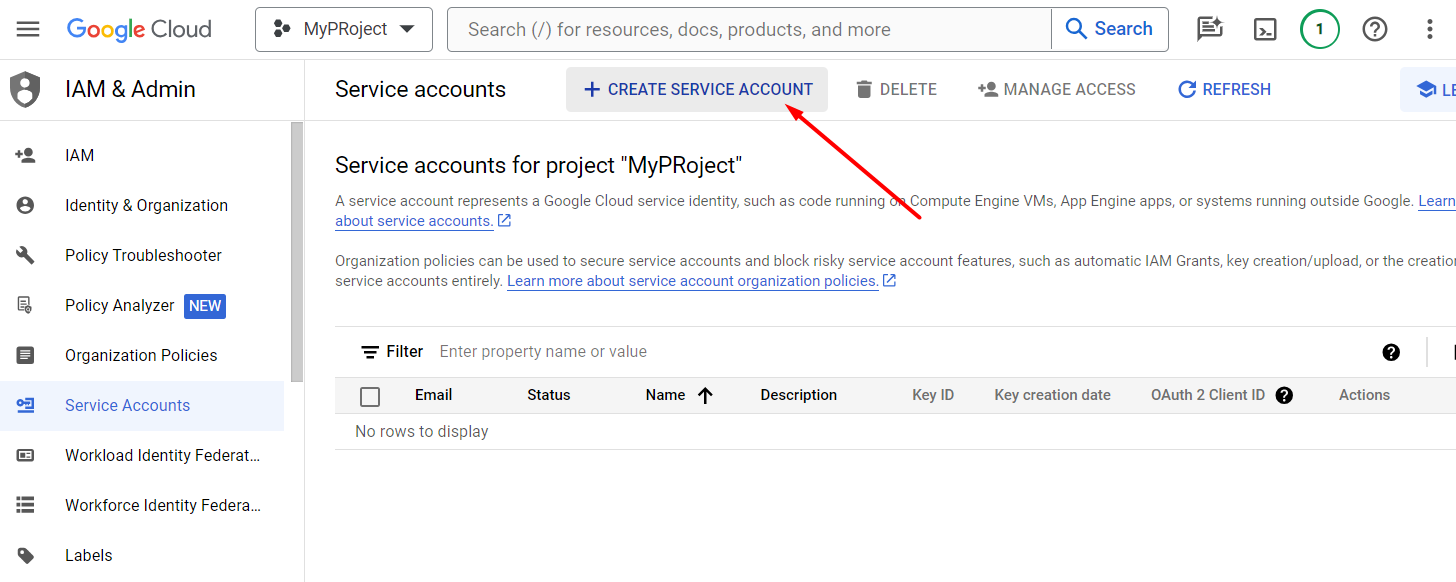
Task: Open notifications badge showing 1
Action: (1320, 29)
